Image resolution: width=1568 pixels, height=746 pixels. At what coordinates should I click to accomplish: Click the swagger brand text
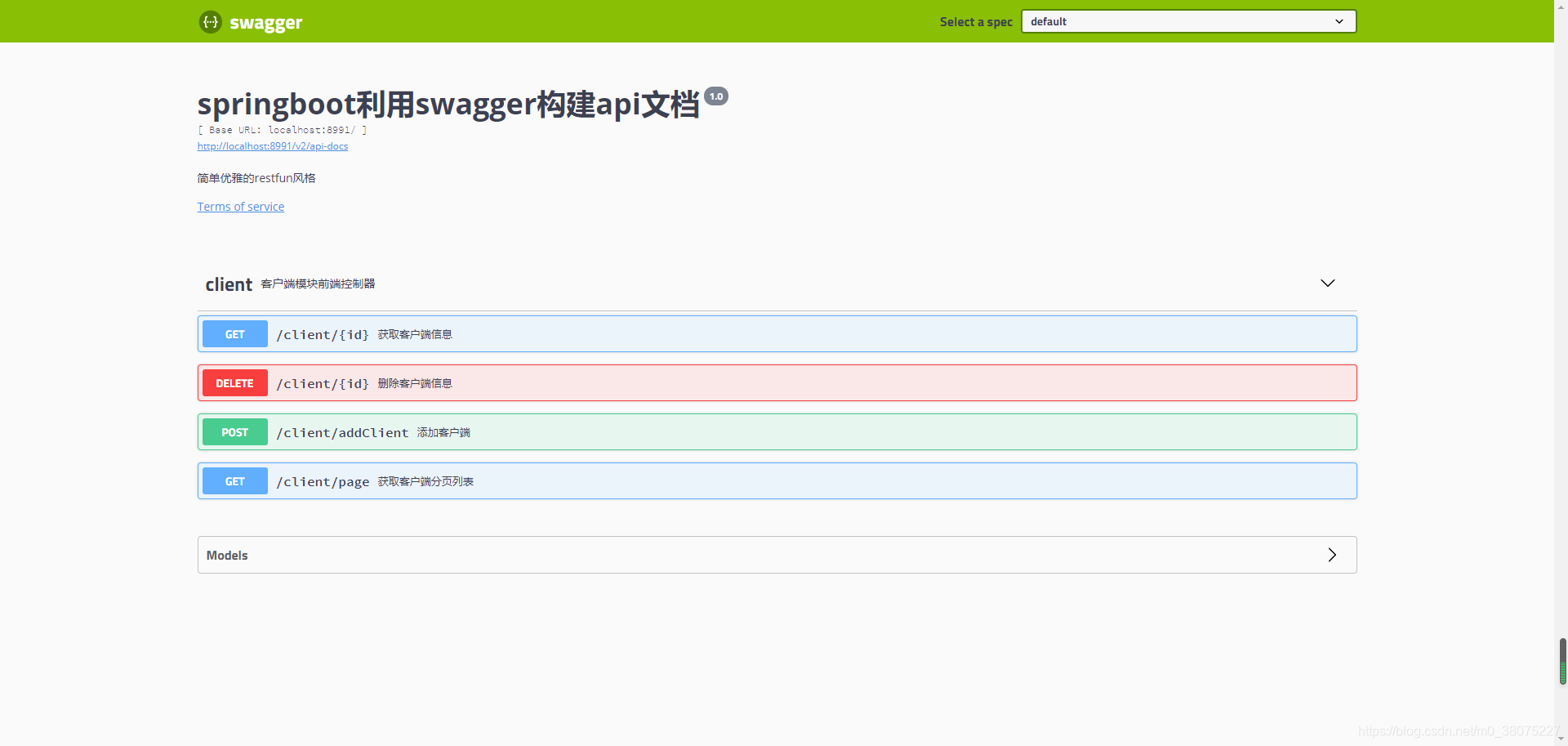[266, 23]
